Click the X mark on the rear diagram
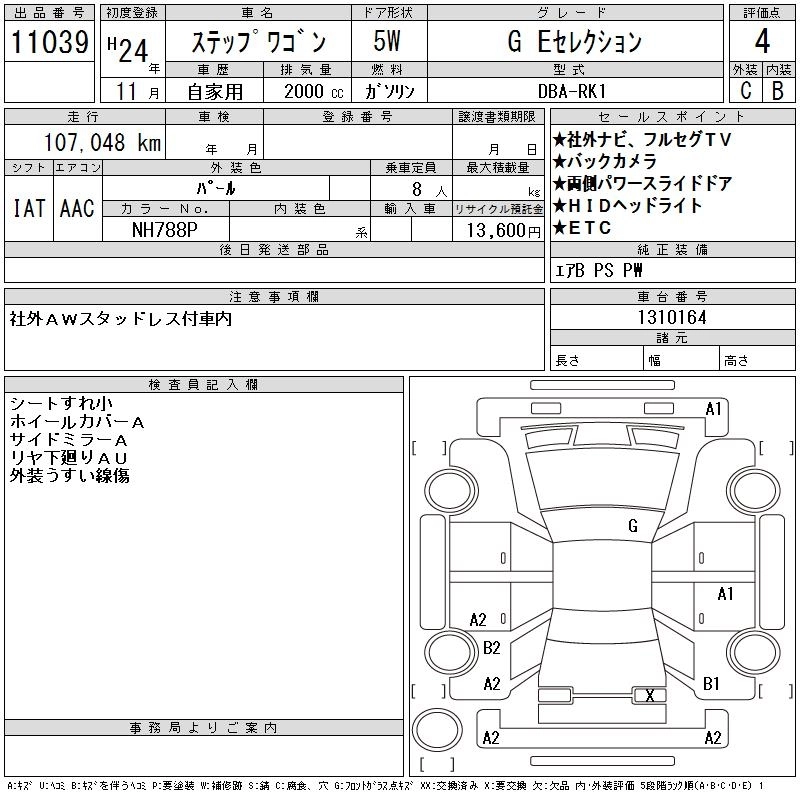This screenshot has height=800, width=800. click(x=649, y=695)
